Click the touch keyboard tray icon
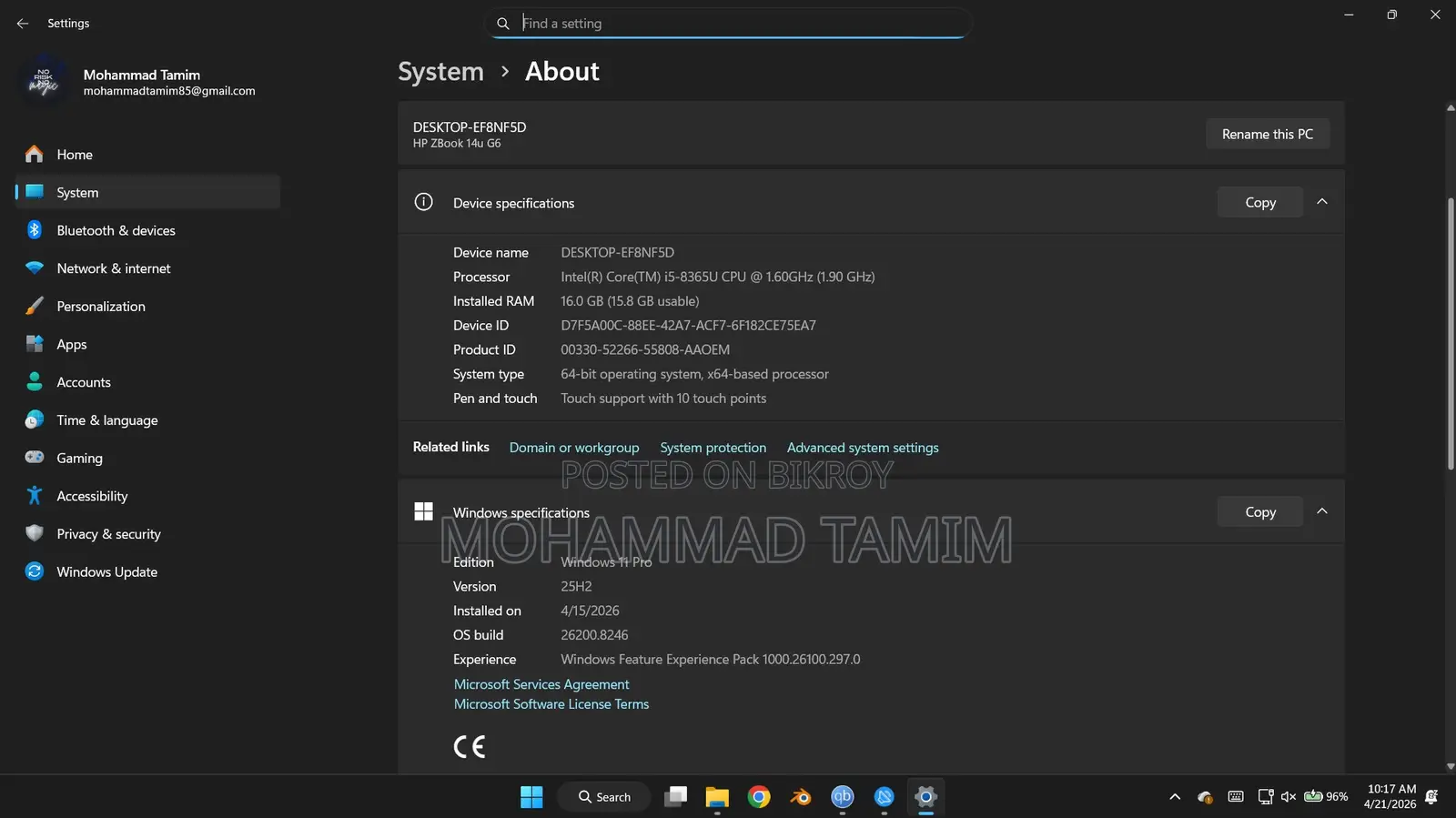Image resolution: width=1456 pixels, height=818 pixels. [x=1235, y=797]
